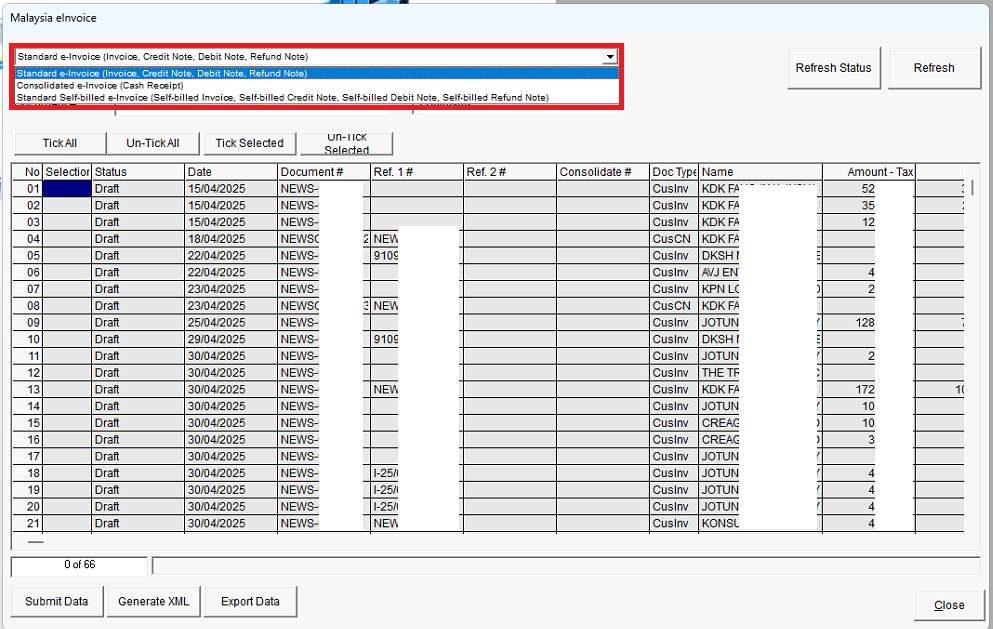Click the Date column header
993x629 pixels.
pyautogui.click(x=230, y=172)
